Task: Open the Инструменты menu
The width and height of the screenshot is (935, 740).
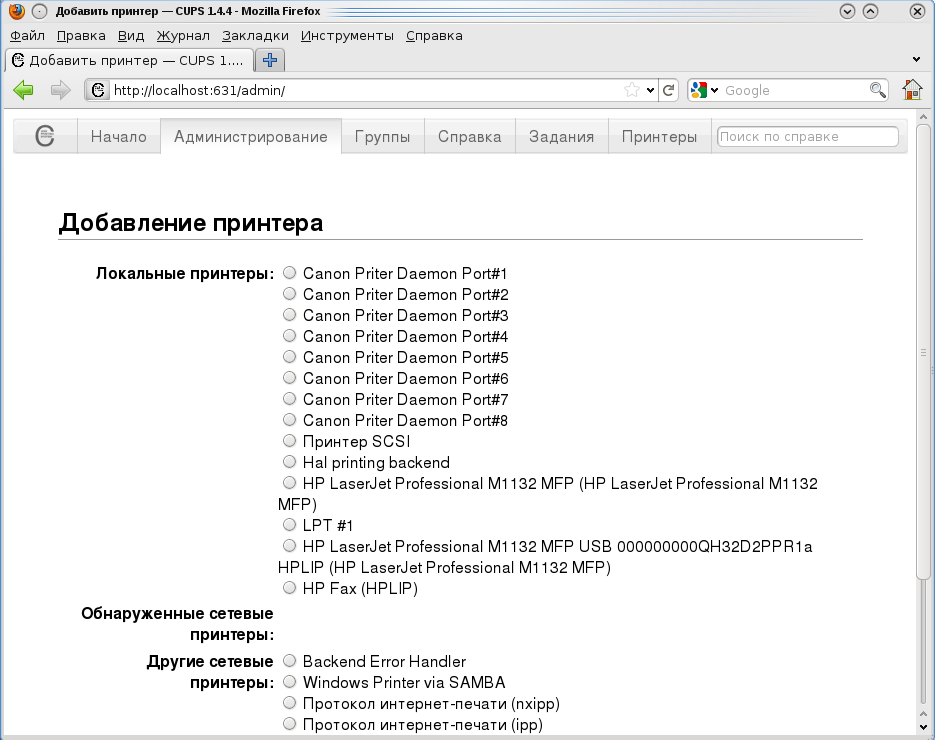Action: [347, 36]
